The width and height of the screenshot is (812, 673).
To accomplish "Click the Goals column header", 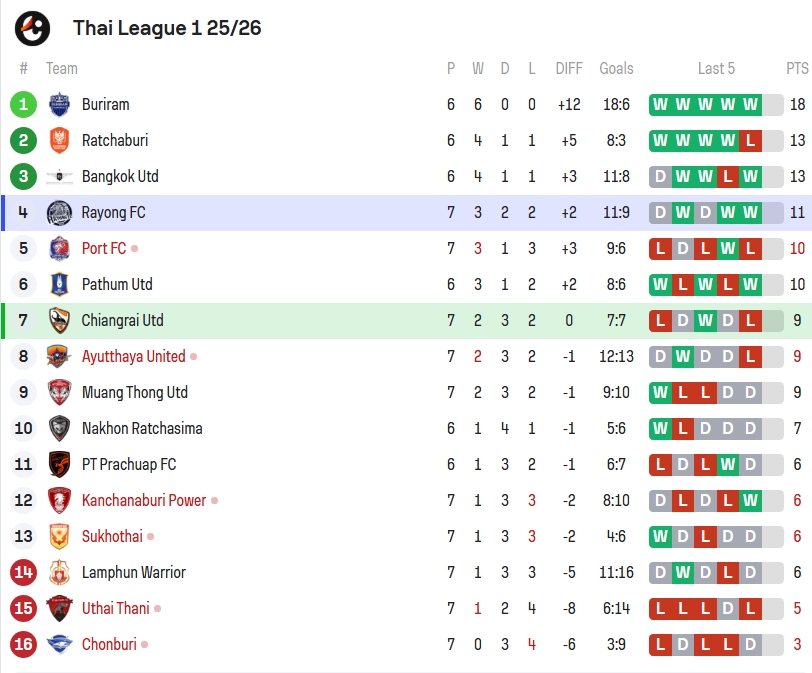I will coord(616,68).
